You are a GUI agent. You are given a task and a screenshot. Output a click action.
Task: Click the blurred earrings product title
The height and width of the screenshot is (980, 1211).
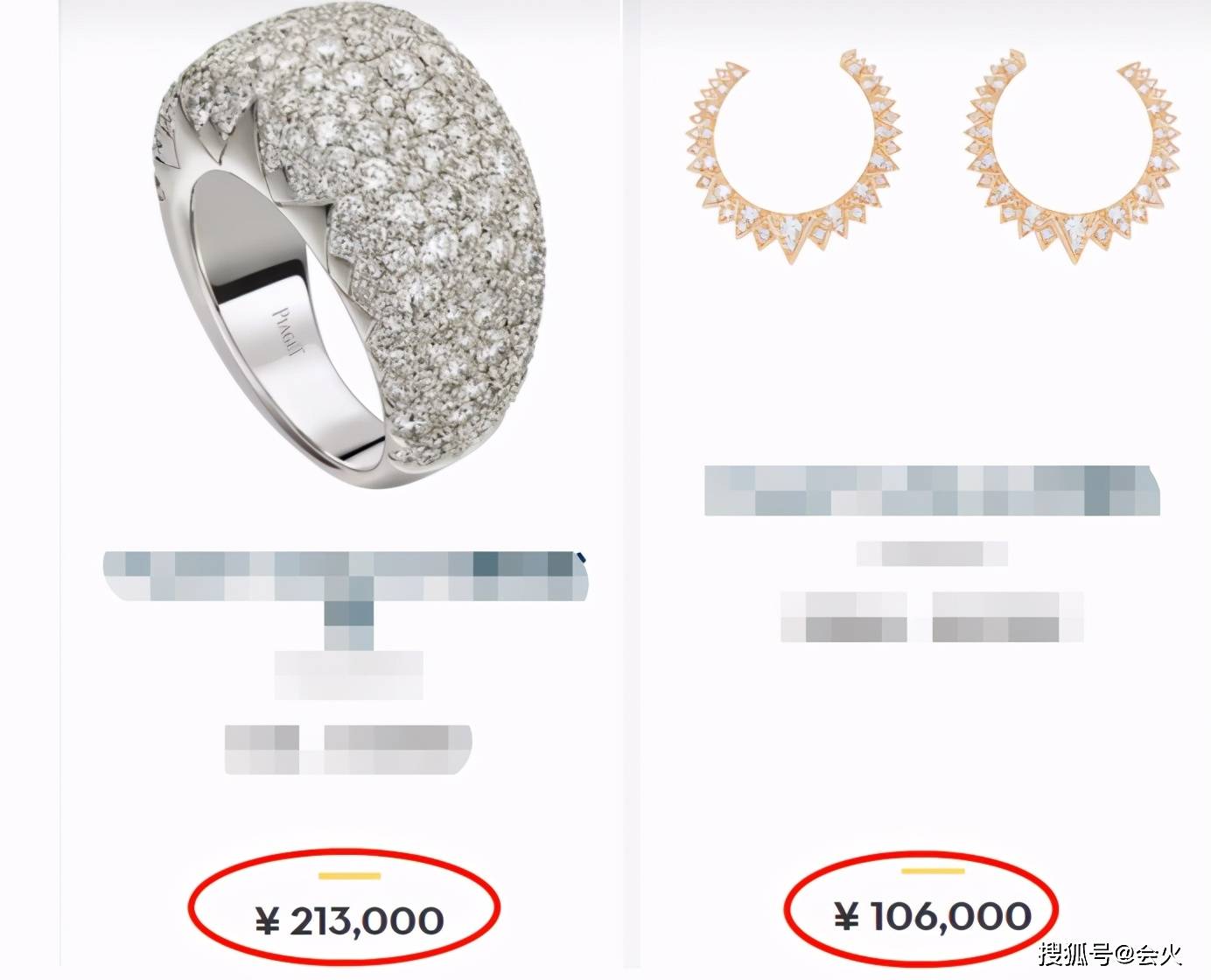tap(931, 491)
